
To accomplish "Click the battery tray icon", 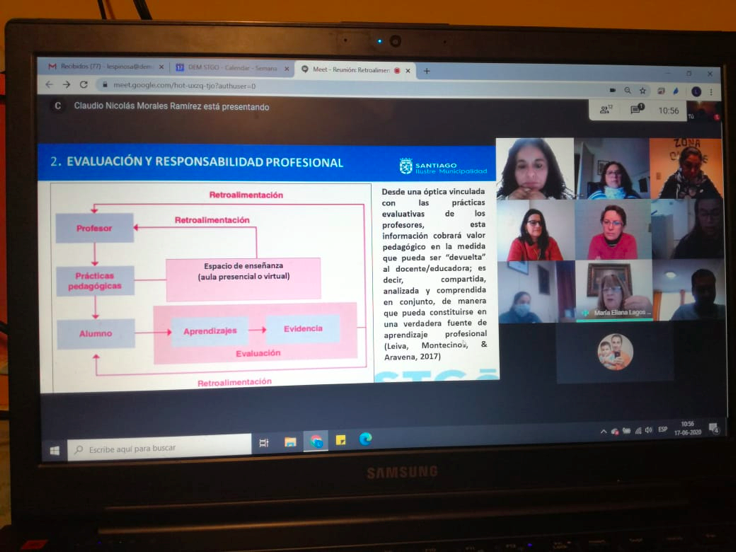I will click(626, 431).
